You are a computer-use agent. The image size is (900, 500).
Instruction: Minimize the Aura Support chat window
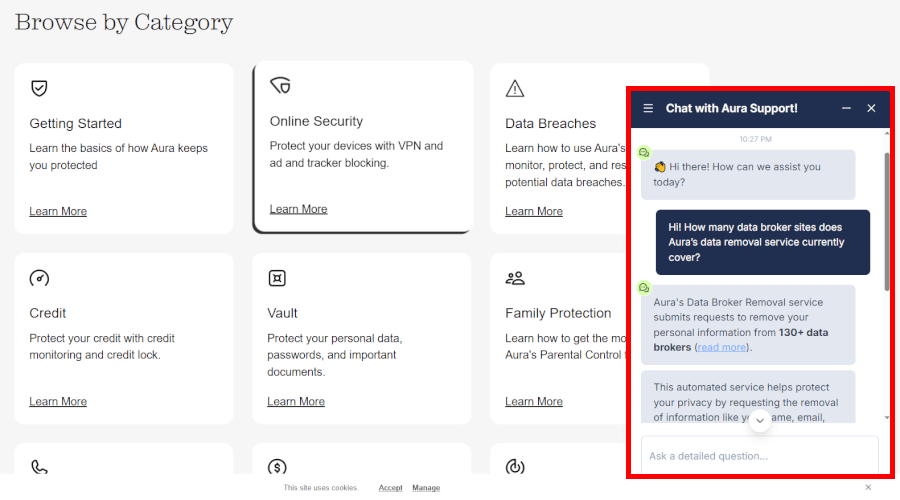pyautogui.click(x=846, y=108)
